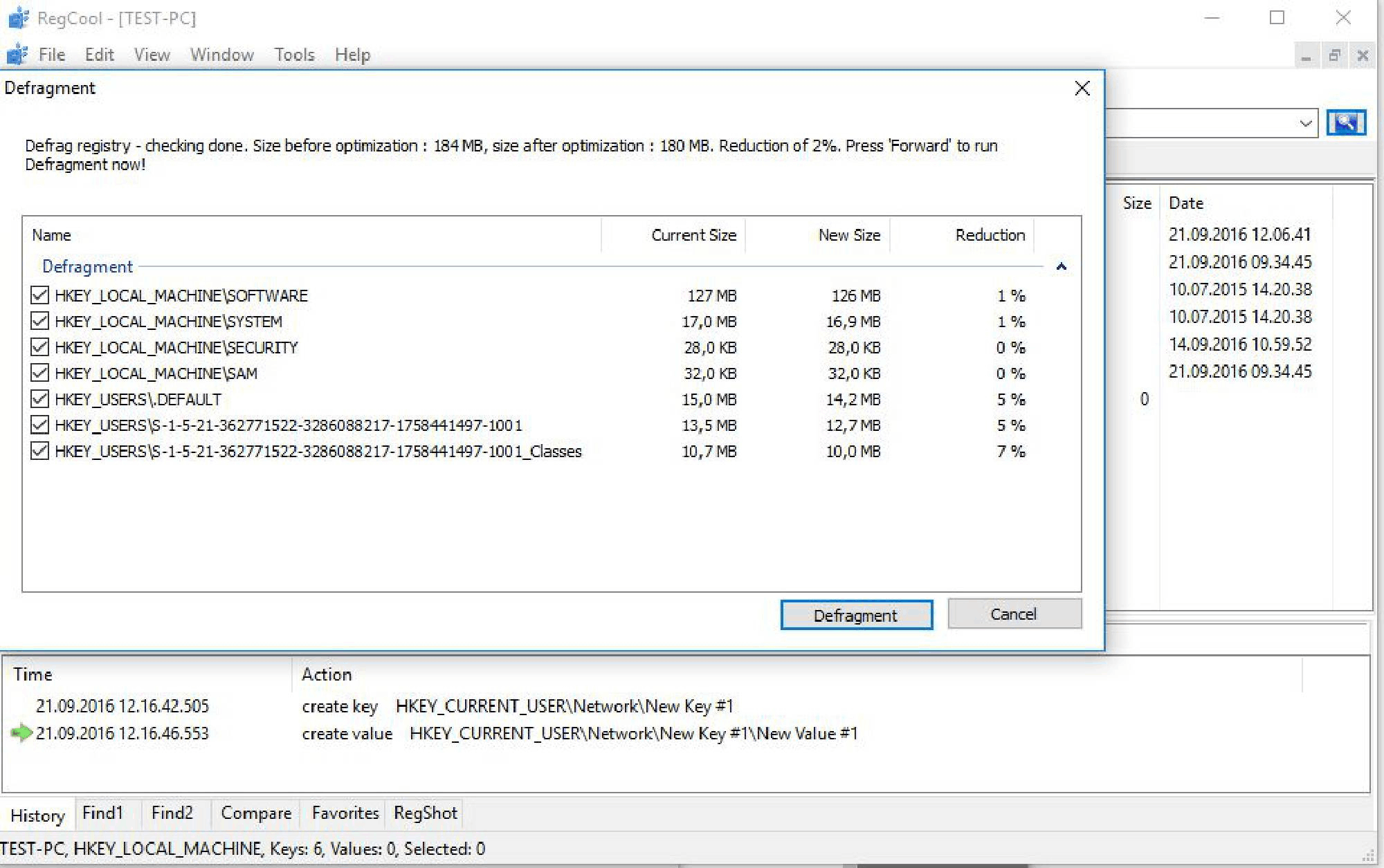
Task: Click the Cancel button
Action: coord(1014,614)
